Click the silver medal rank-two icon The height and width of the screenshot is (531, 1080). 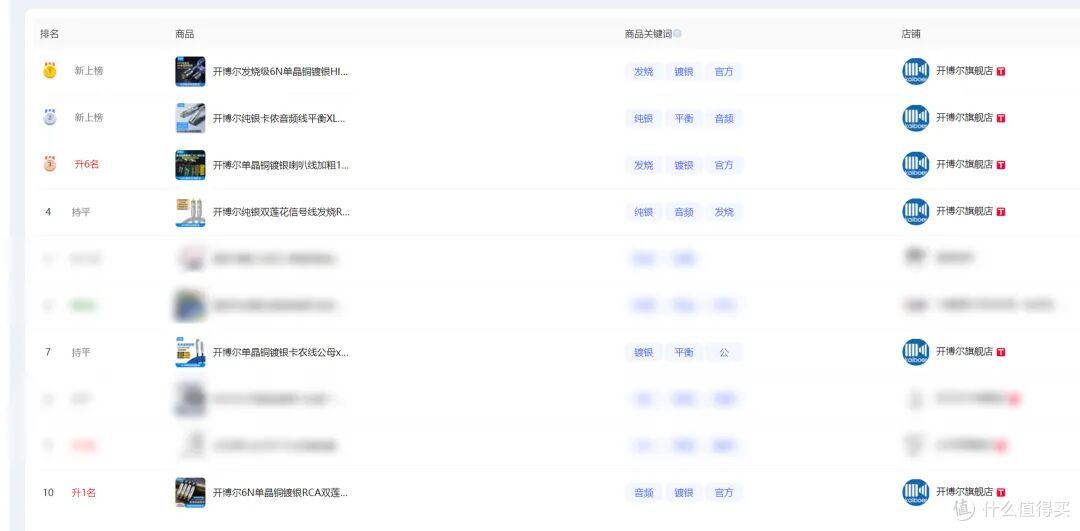coord(50,117)
